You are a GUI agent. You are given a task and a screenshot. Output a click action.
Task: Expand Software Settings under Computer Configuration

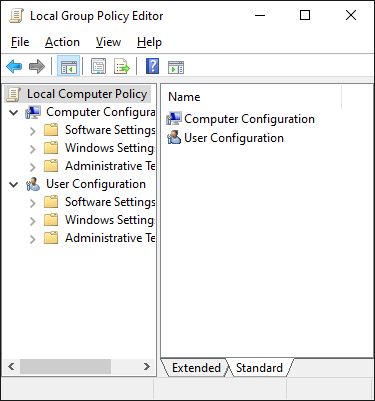[32, 131]
